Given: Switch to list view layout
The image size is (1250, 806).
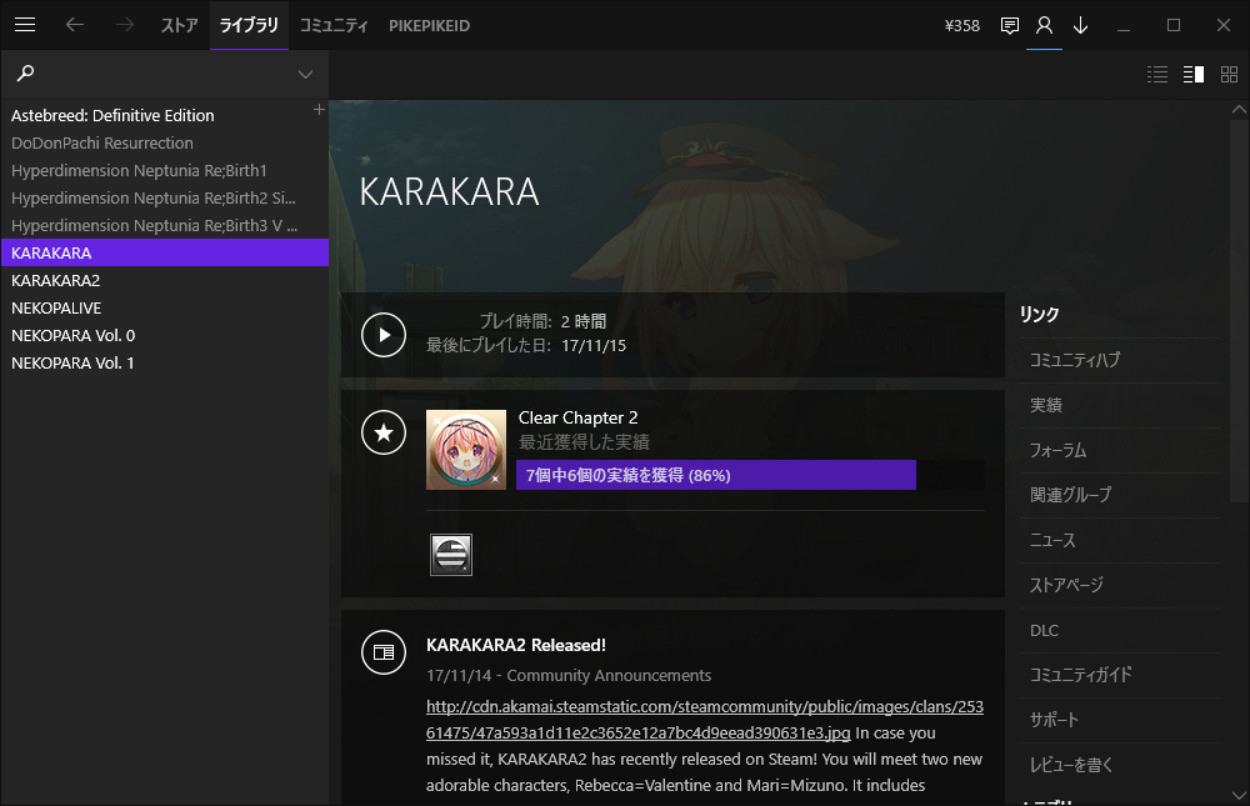Looking at the screenshot, I should point(1157,74).
